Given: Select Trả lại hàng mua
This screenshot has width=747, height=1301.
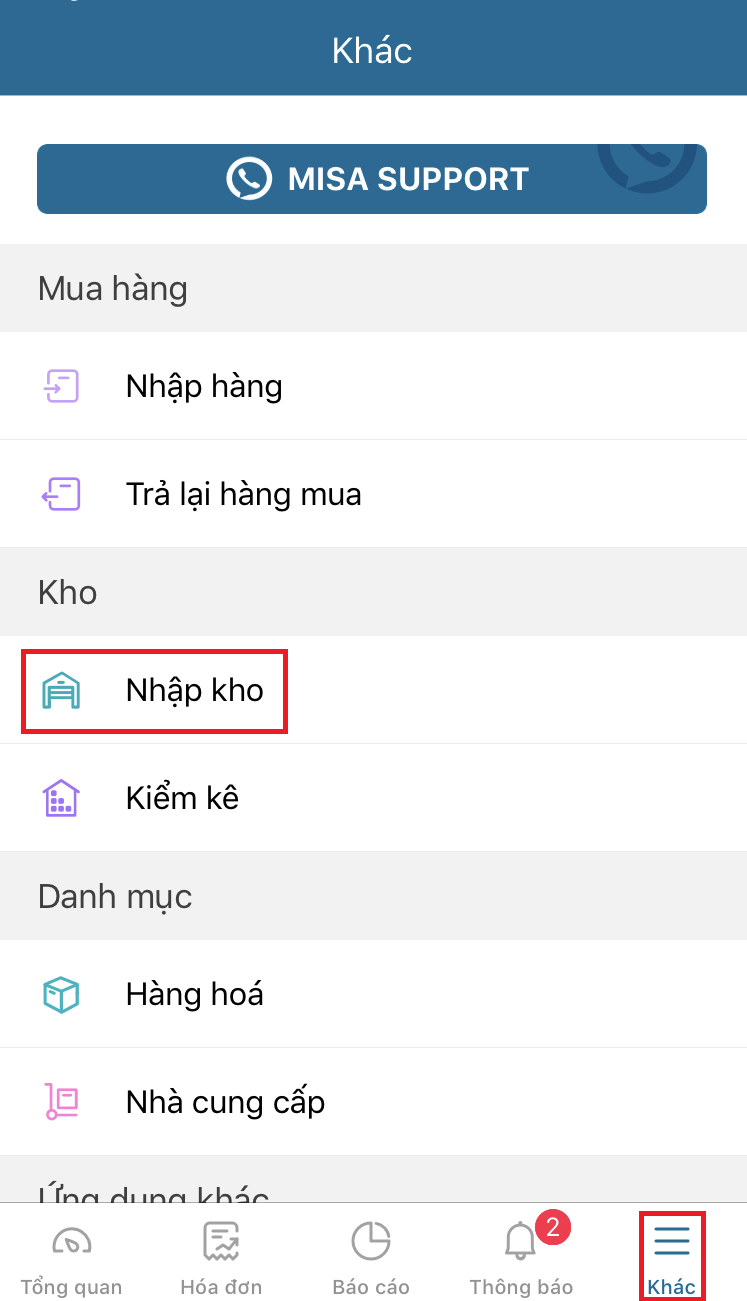Looking at the screenshot, I should pyautogui.click(x=243, y=494).
